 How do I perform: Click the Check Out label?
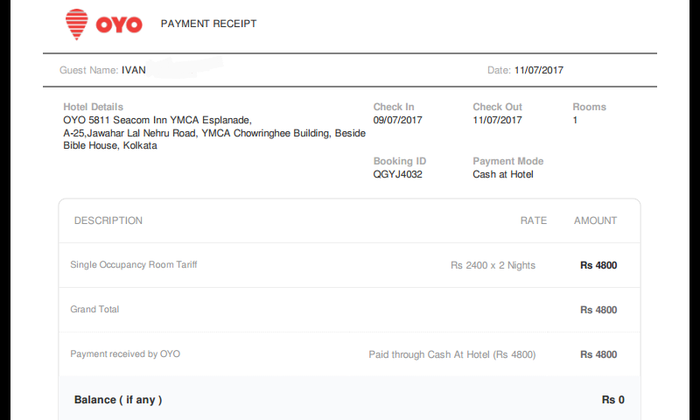click(x=497, y=107)
